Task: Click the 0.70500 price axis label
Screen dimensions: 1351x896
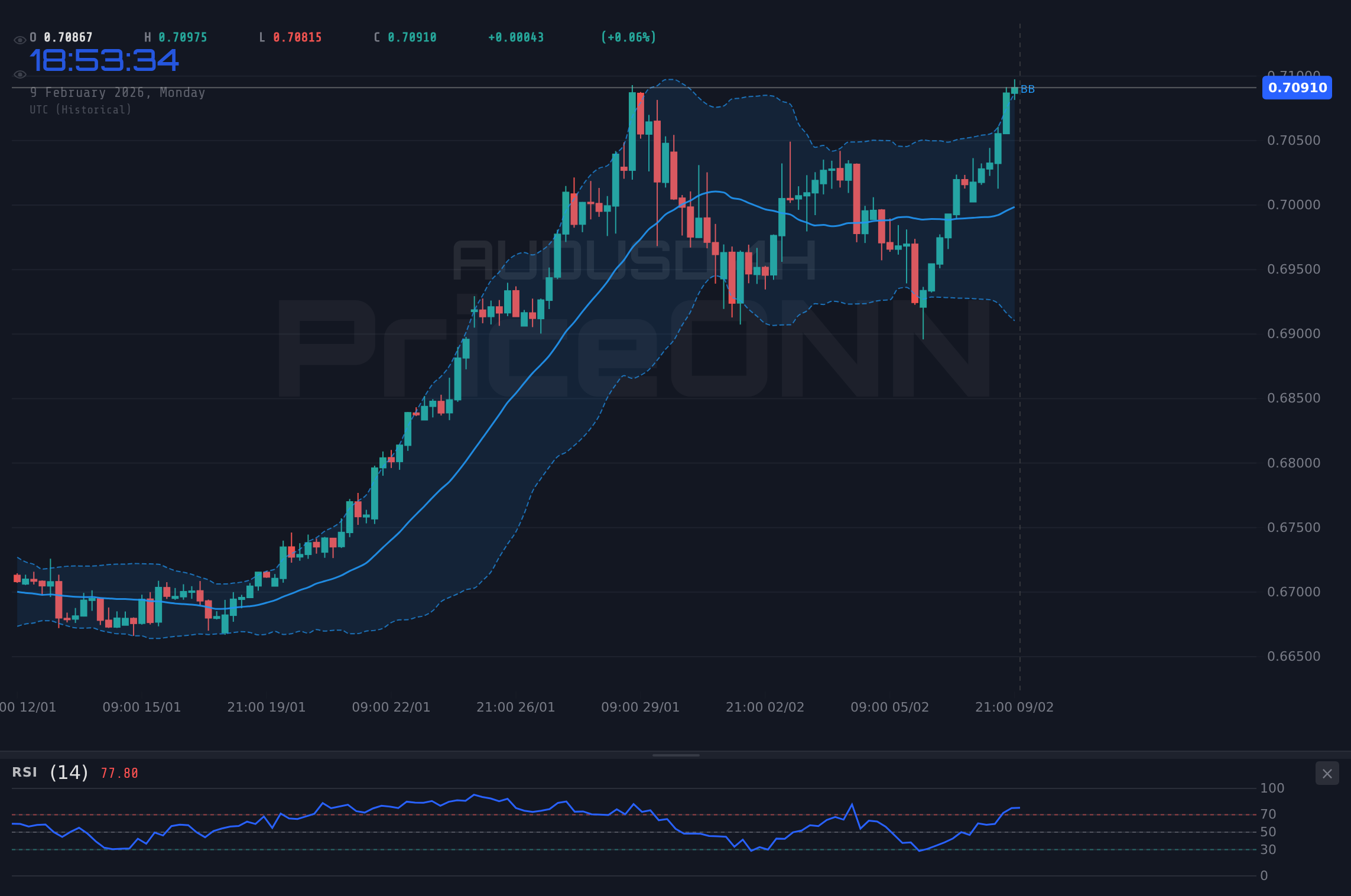Action: pos(1294,141)
